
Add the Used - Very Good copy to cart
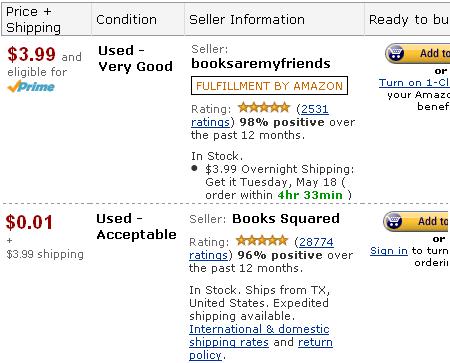click(x=417, y=53)
